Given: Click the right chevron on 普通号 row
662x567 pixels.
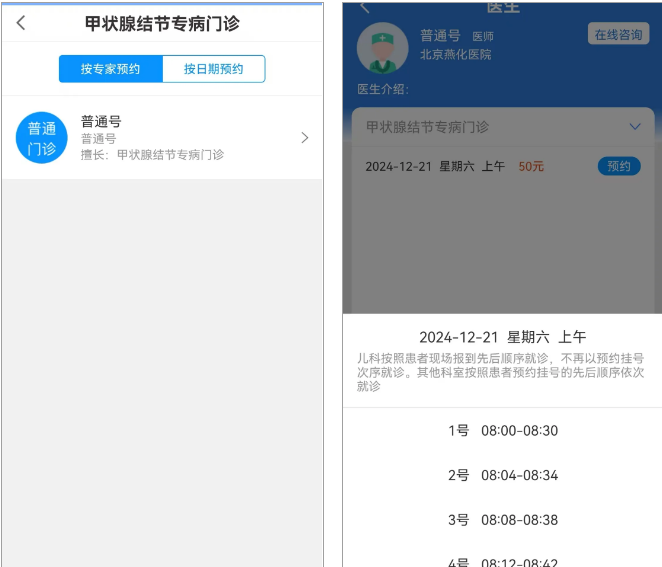Looking at the screenshot, I should pos(305,138).
